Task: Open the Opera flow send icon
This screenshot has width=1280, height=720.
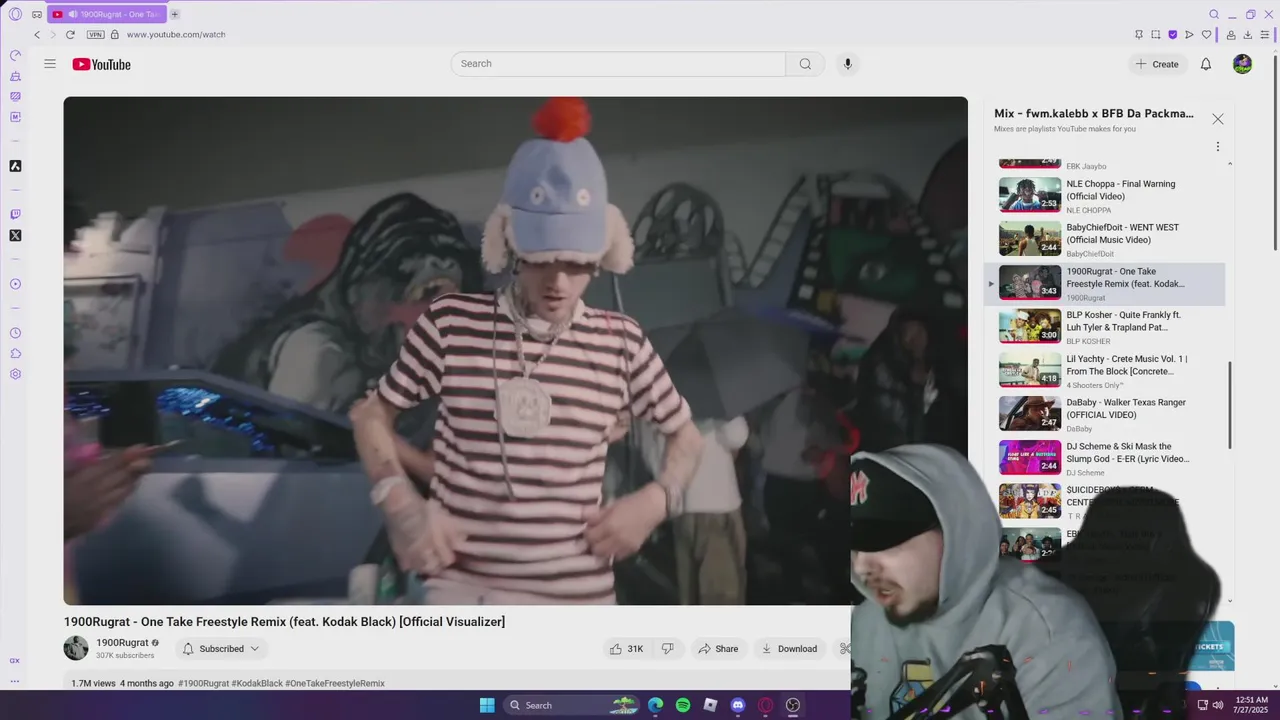Action: (1189, 34)
